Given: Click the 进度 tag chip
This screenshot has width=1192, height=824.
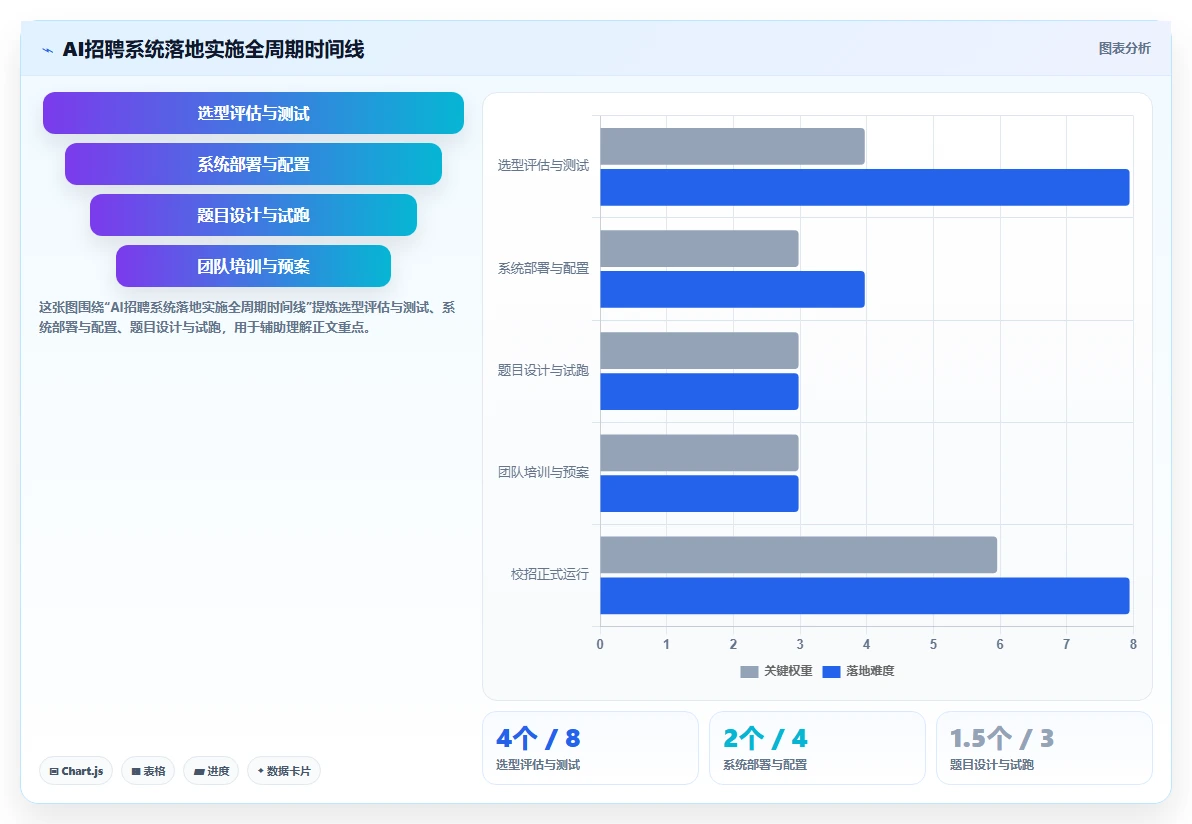Looking at the screenshot, I should (x=211, y=771).
